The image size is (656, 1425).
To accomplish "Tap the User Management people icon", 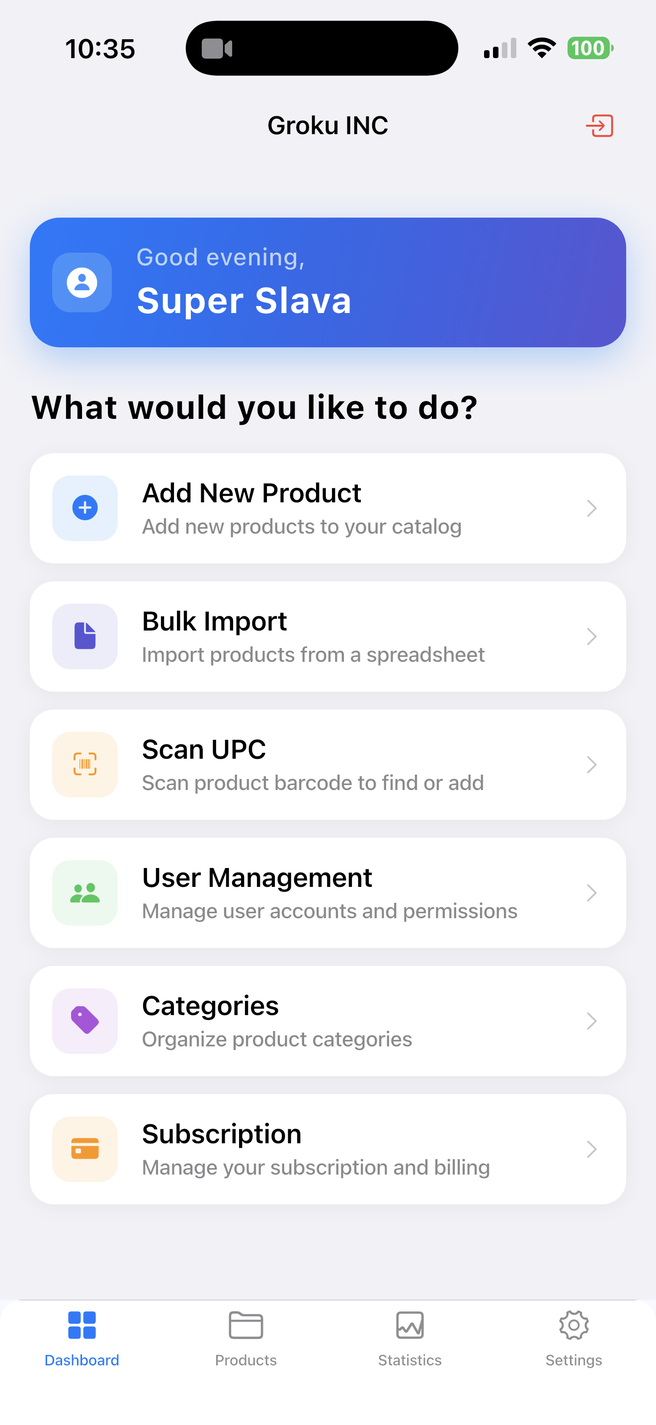I will point(84,892).
